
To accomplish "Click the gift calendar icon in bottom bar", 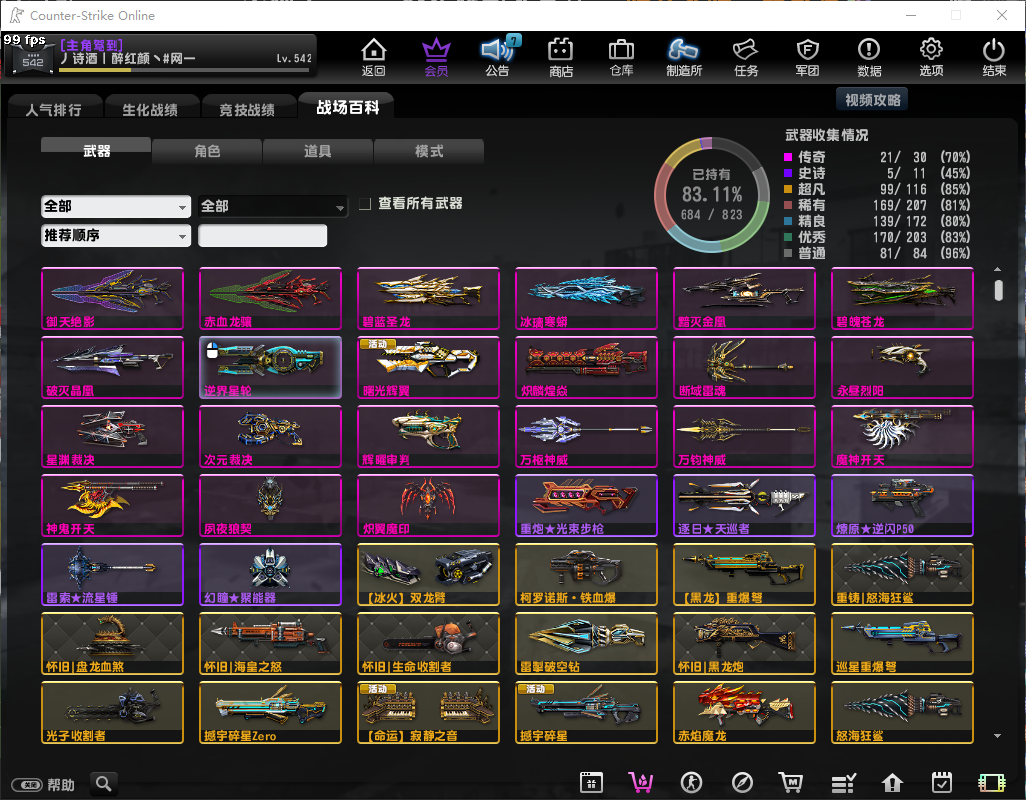I will coord(591,782).
